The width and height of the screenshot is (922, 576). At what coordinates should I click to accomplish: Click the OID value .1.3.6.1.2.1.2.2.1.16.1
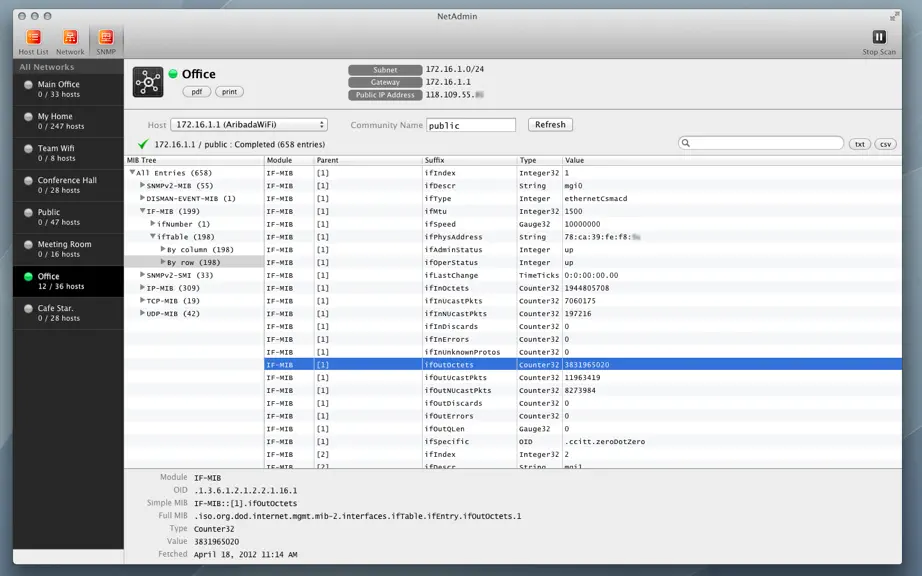point(245,490)
